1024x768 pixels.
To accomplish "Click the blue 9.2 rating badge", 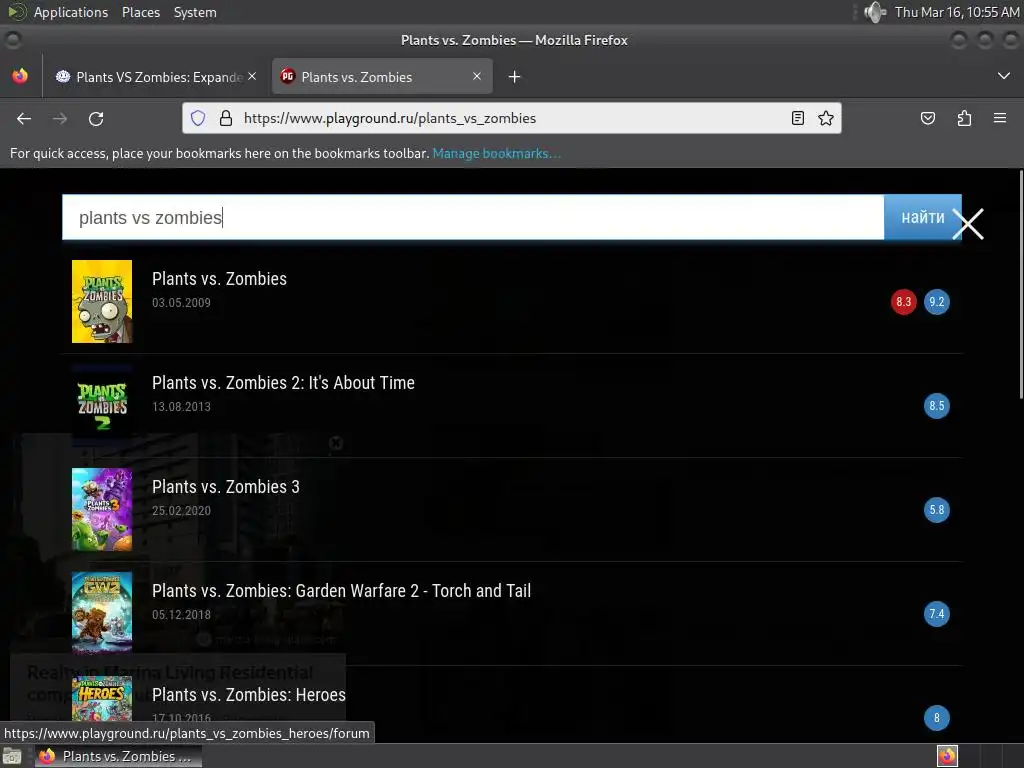I will [x=936, y=302].
